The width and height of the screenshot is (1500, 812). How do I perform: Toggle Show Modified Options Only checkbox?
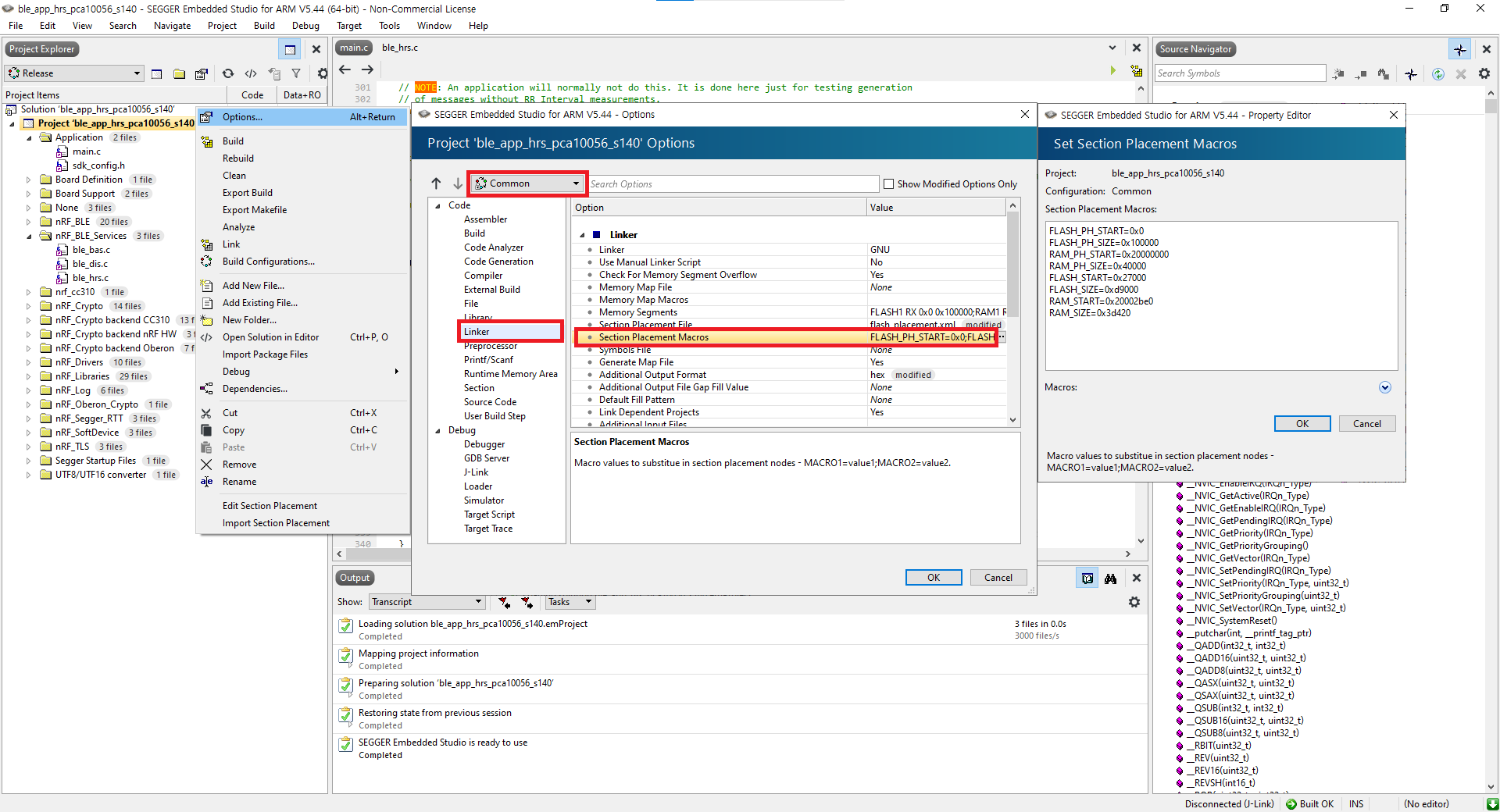(x=888, y=184)
